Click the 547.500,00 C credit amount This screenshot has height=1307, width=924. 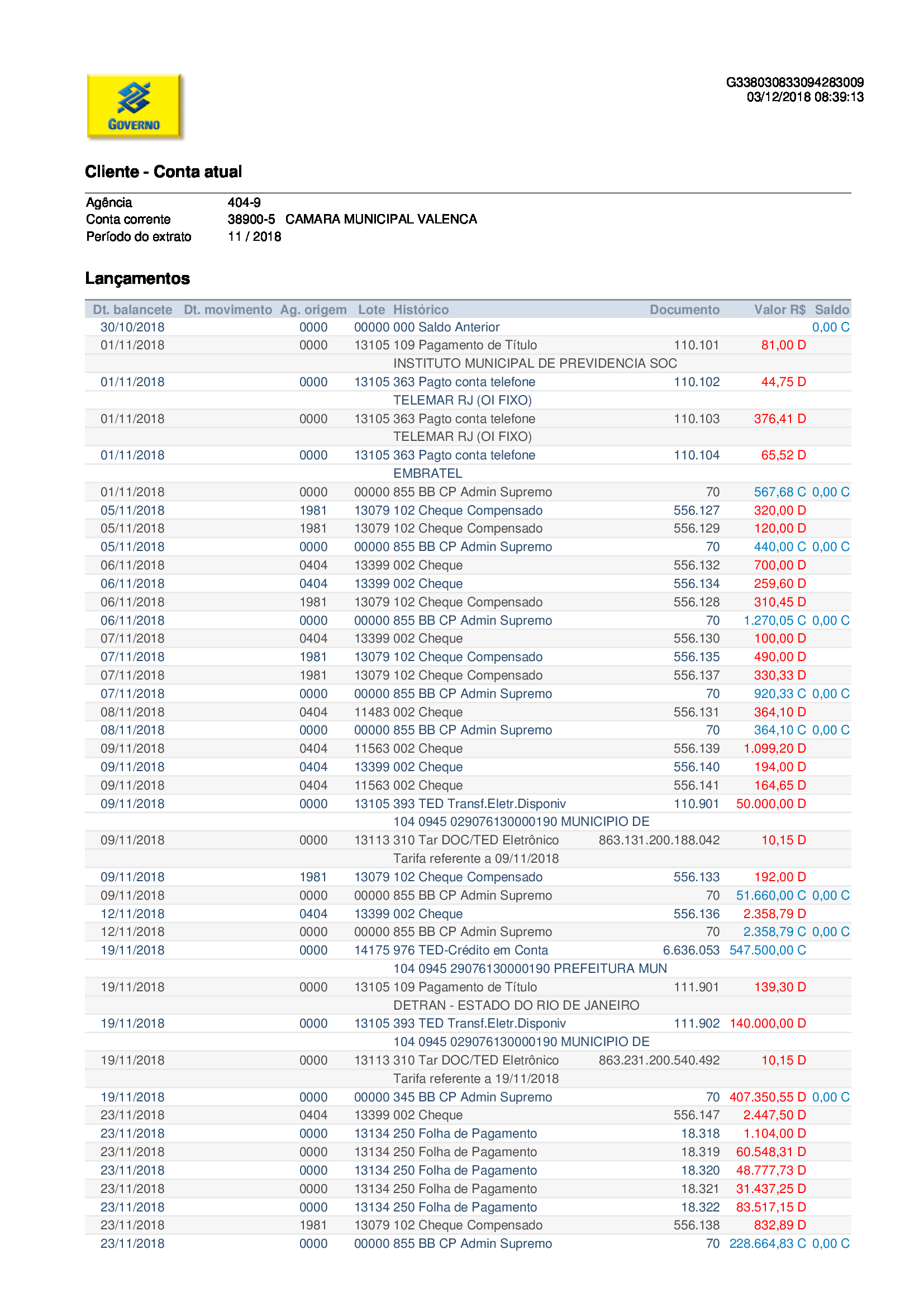tap(768, 950)
